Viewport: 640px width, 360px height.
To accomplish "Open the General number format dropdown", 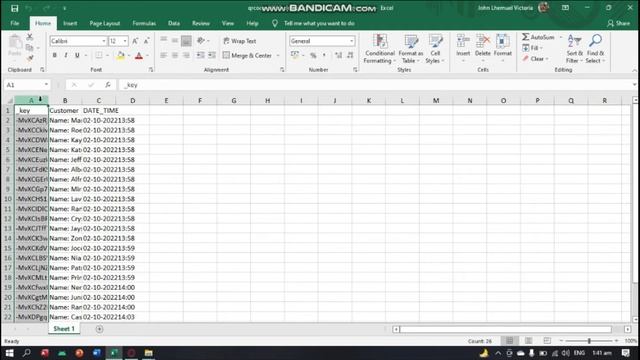I will [351, 41].
